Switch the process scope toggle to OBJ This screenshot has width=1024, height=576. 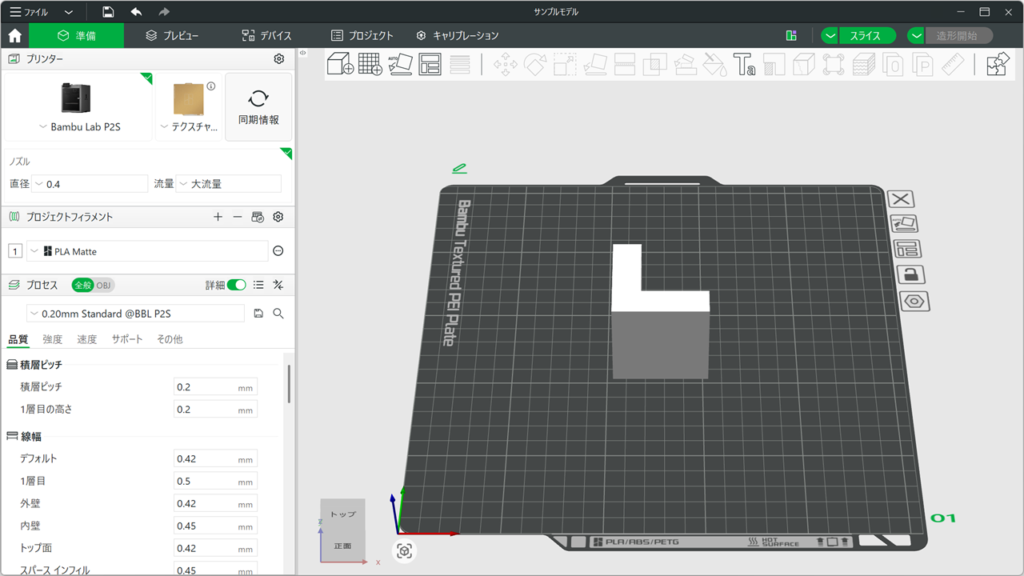point(104,285)
